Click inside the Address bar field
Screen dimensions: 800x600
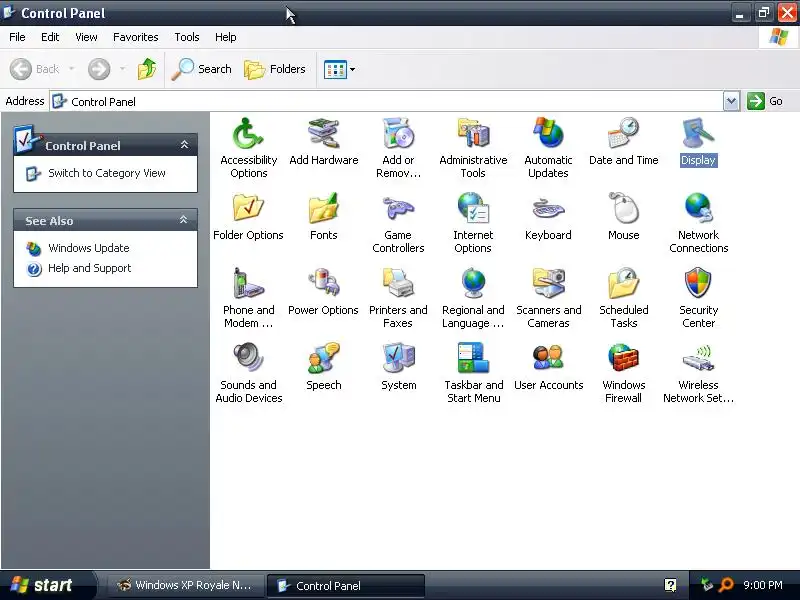(x=387, y=102)
